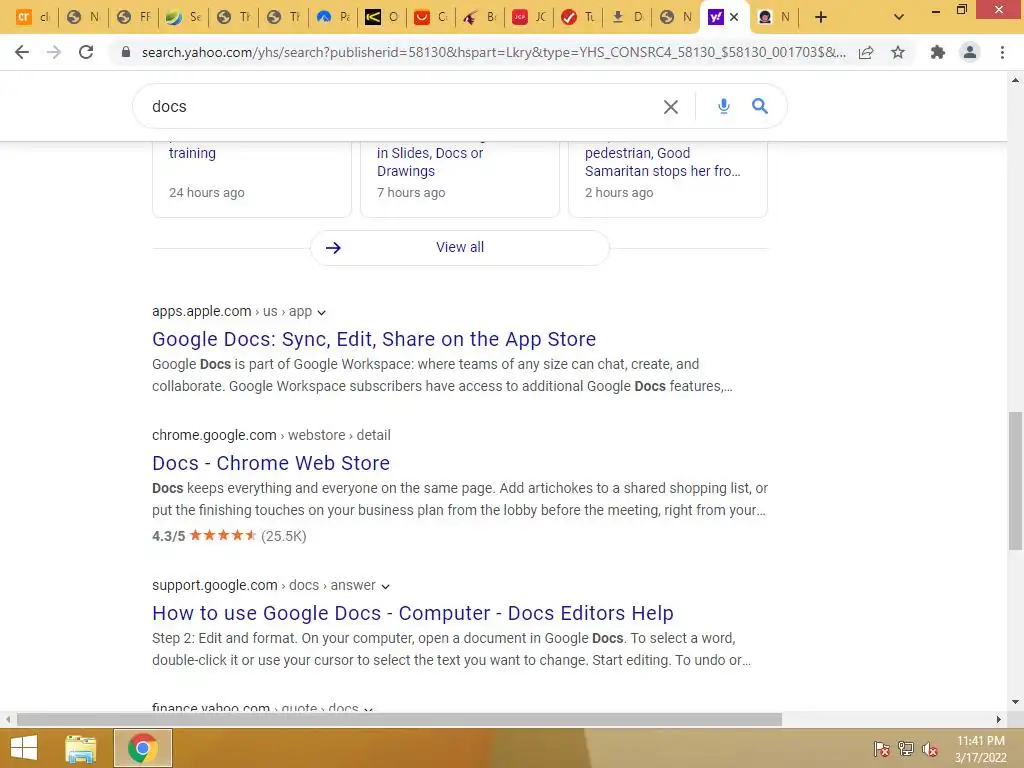Reload the page with the refresh icon
The image size is (1024, 768).
[86, 52]
